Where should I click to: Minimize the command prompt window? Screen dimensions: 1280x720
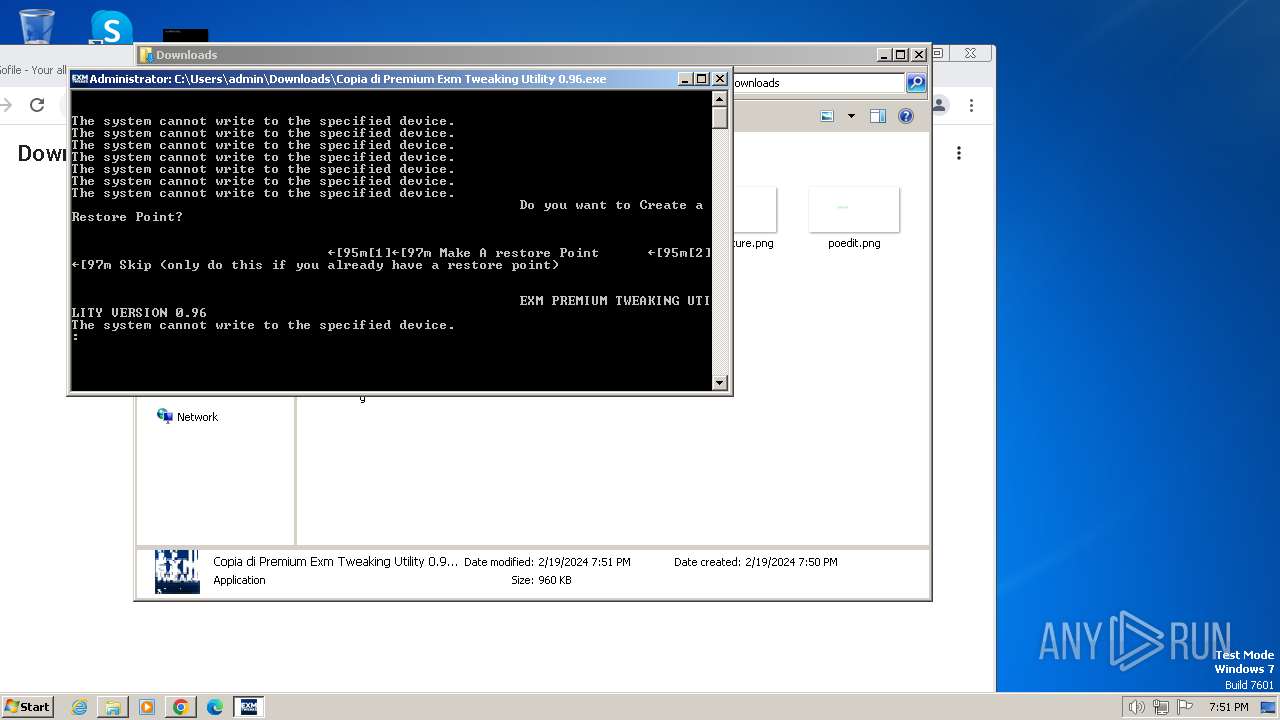(x=685, y=79)
